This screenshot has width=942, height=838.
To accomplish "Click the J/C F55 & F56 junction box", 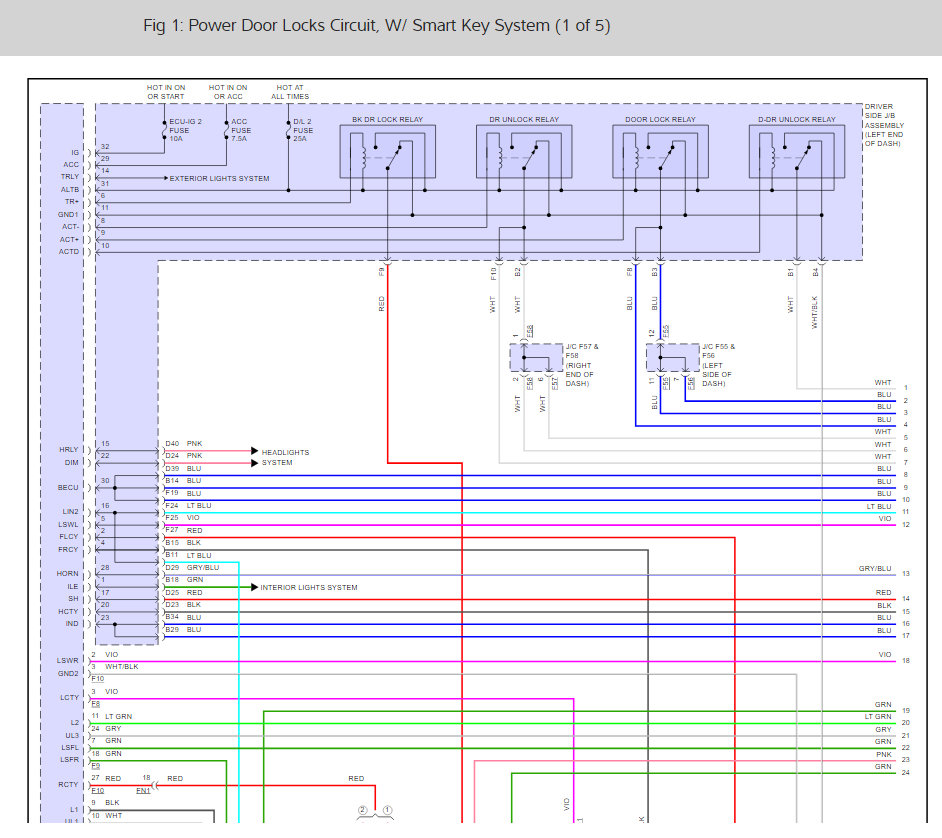I will pyautogui.click(x=672, y=357).
